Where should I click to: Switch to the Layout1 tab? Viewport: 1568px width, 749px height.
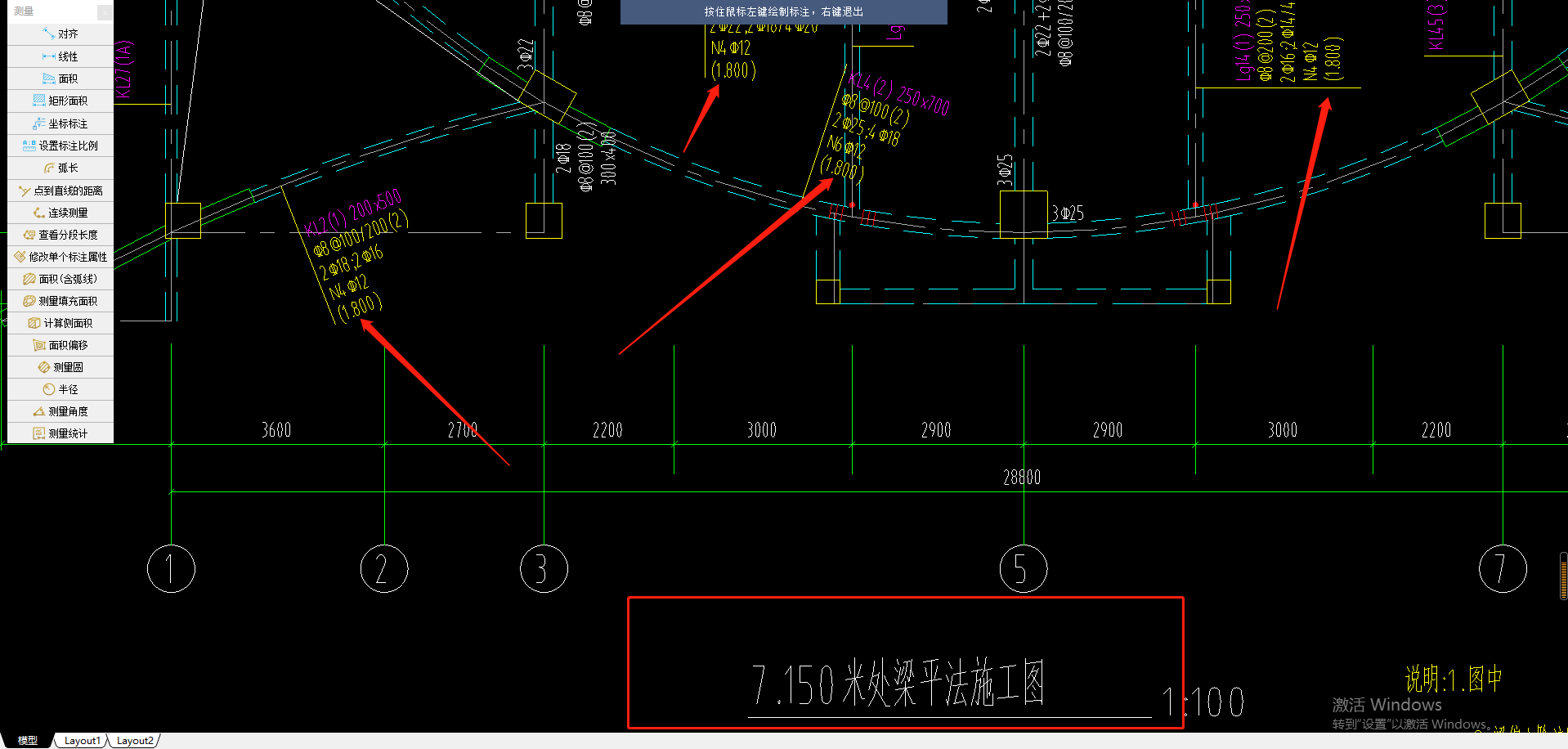click(82, 740)
